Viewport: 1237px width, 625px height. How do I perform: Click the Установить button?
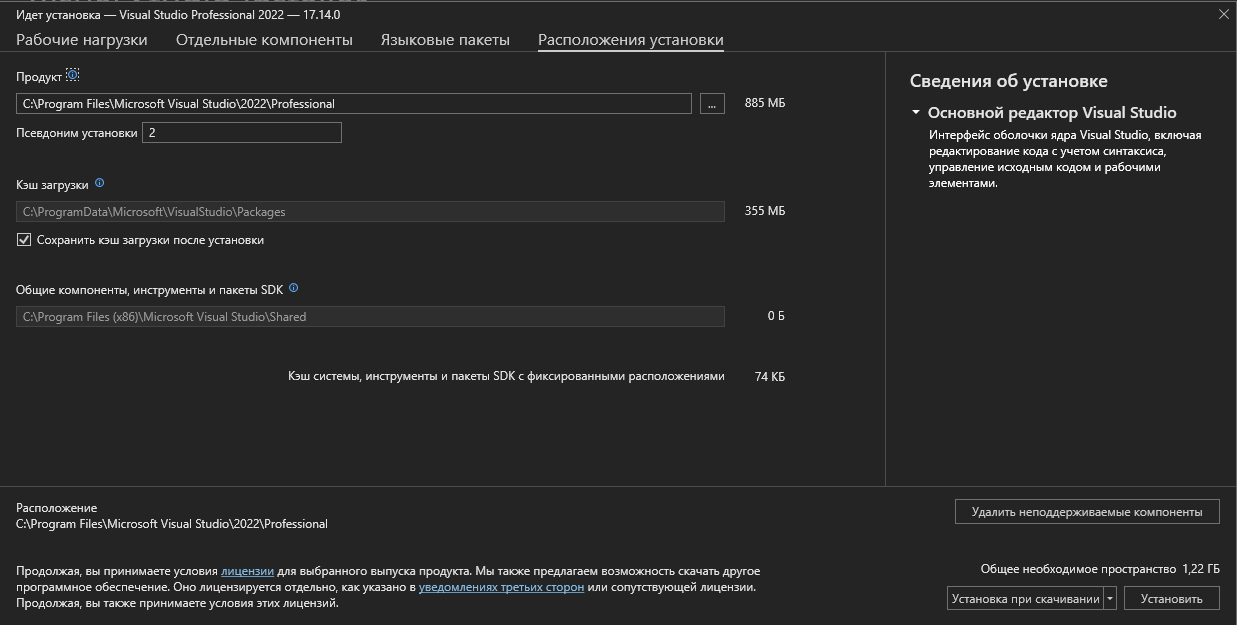[1172, 599]
